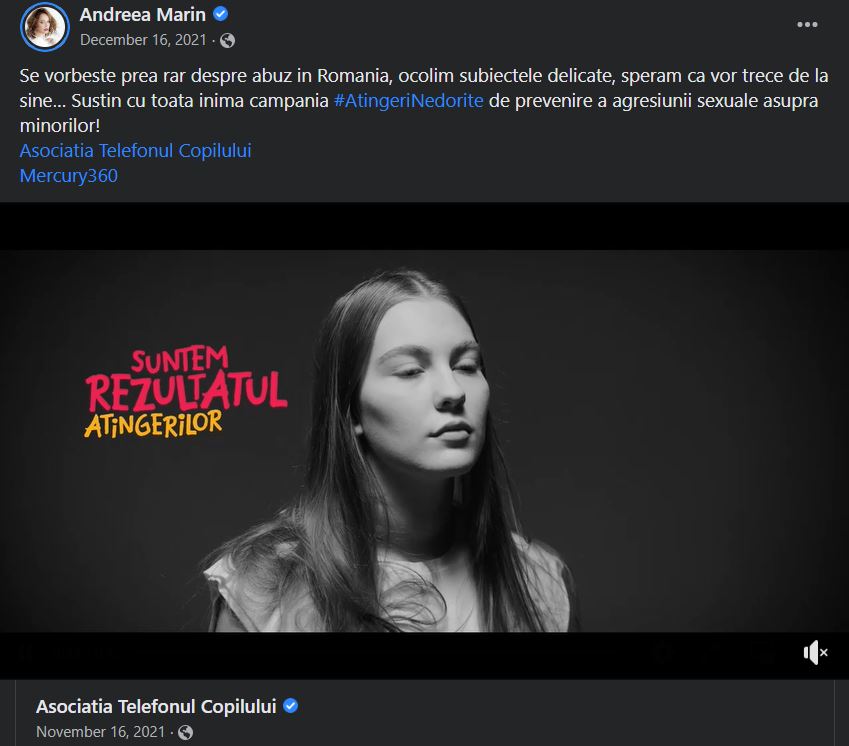
Task: Click the word 'minorilor!' in the caption
Action: 60,126
